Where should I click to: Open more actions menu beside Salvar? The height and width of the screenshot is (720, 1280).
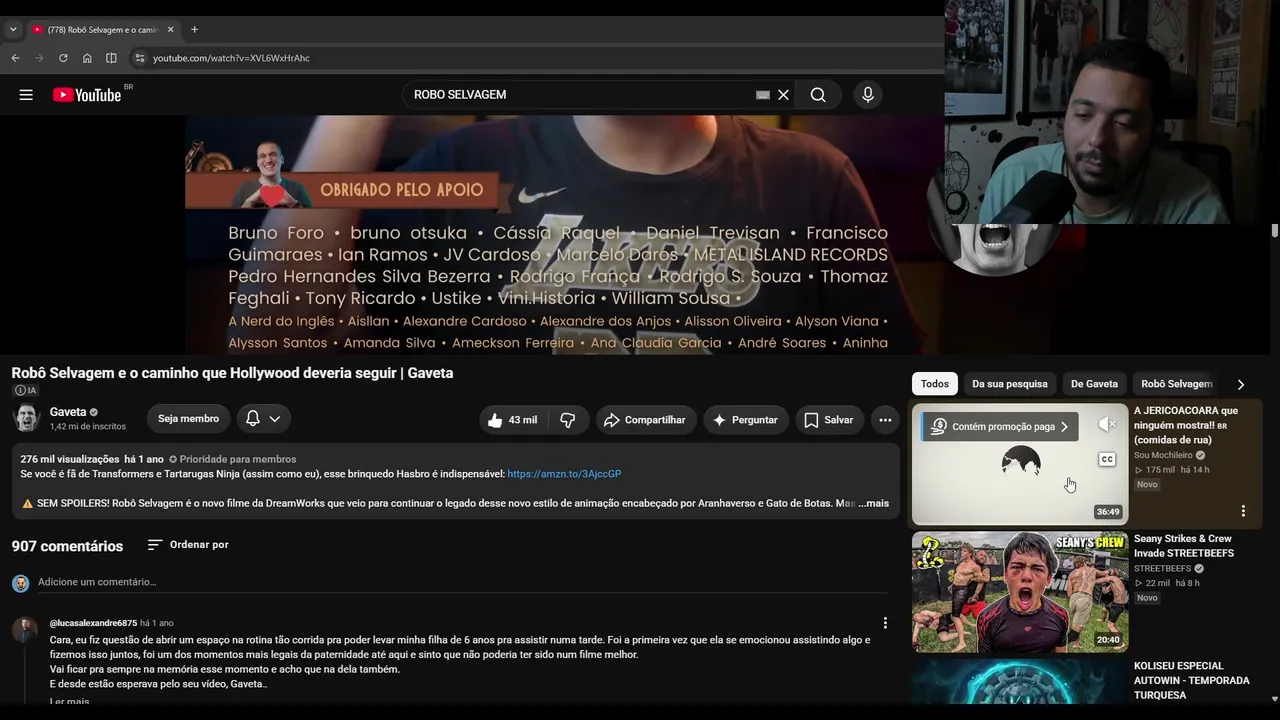click(x=885, y=420)
